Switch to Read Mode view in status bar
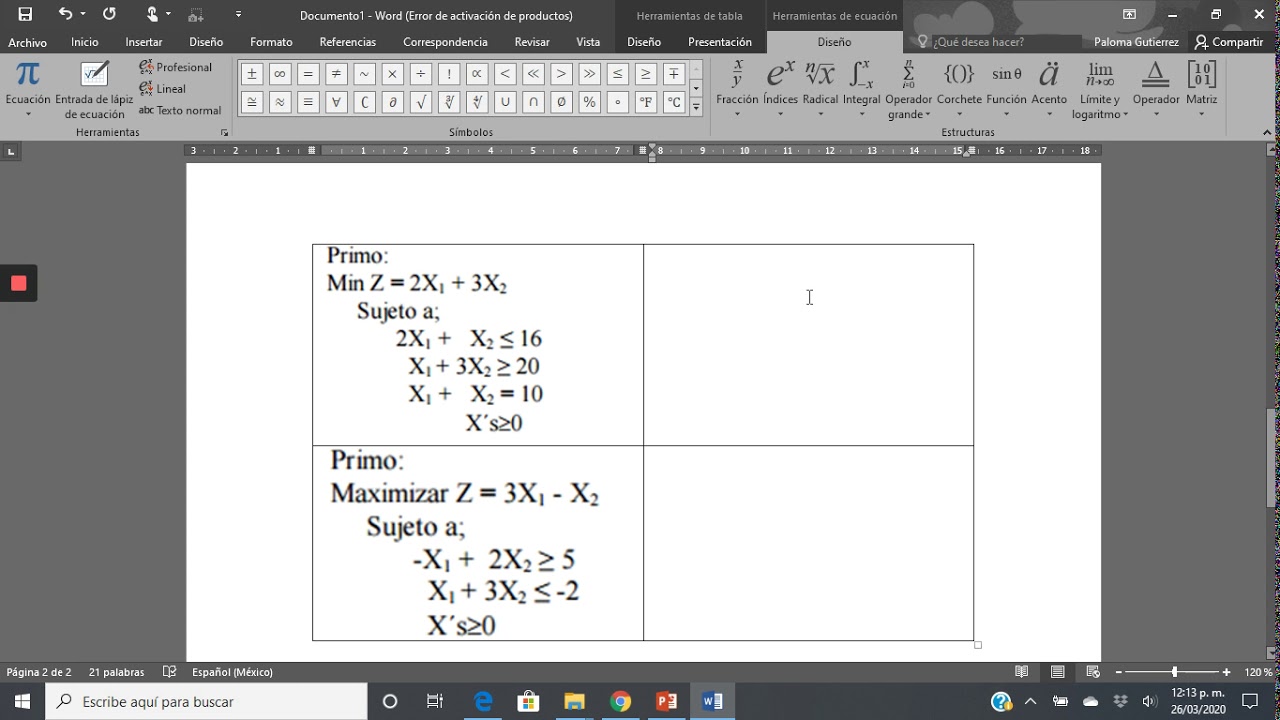The width and height of the screenshot is (1280, 720). click(x=1022, y=672)
